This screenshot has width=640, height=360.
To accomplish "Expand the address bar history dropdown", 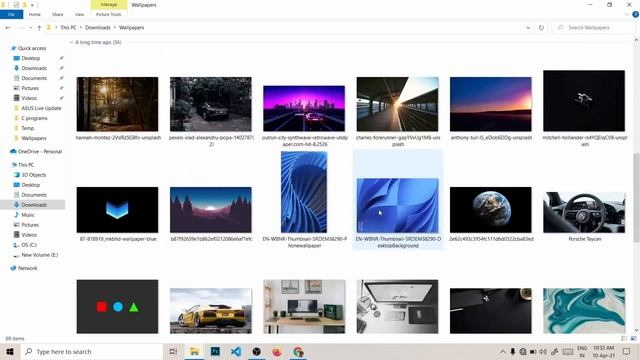I will [x=528, y=27].
